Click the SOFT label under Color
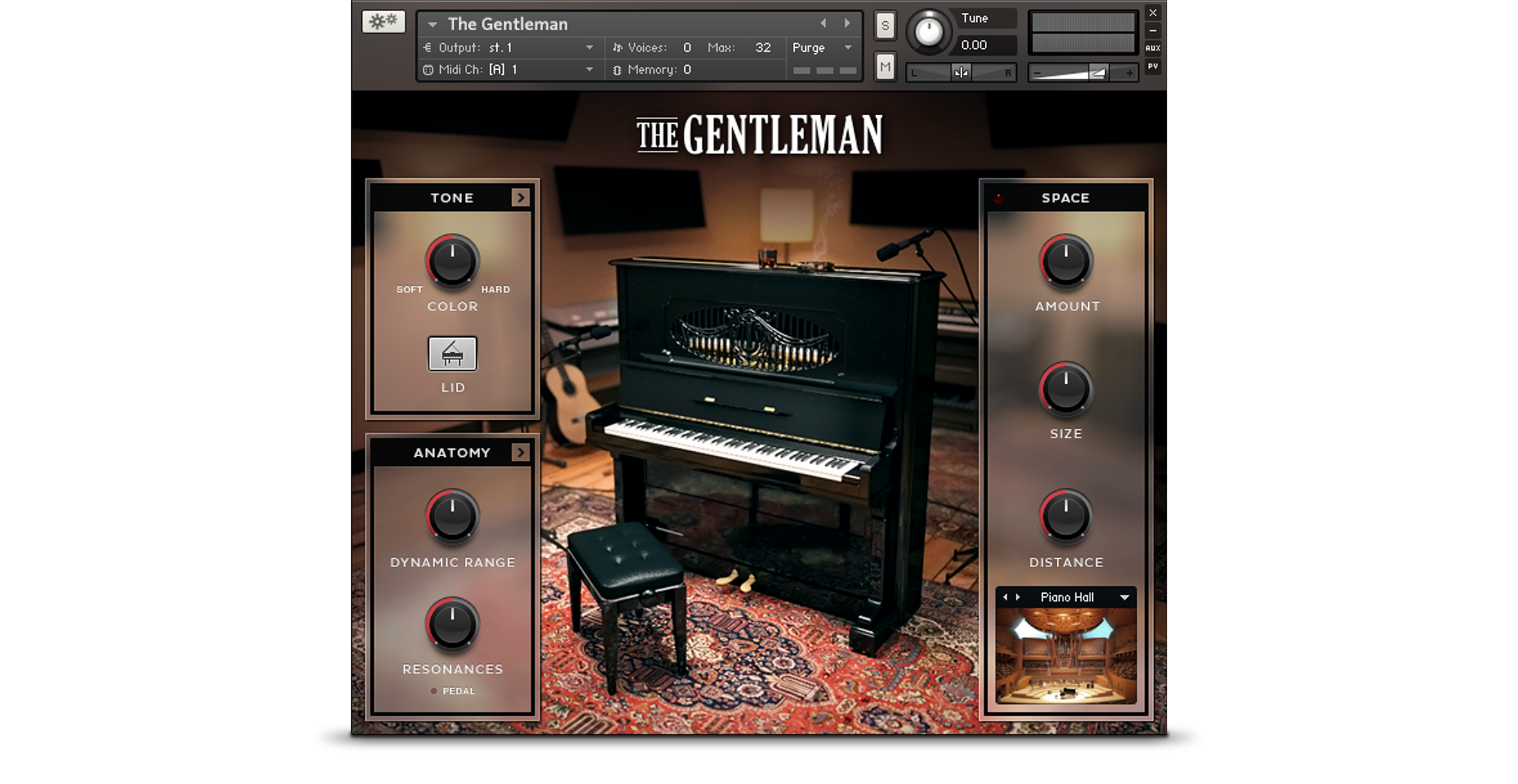Viewport: 1518px width, 784px height. click(x=410, y=290)
